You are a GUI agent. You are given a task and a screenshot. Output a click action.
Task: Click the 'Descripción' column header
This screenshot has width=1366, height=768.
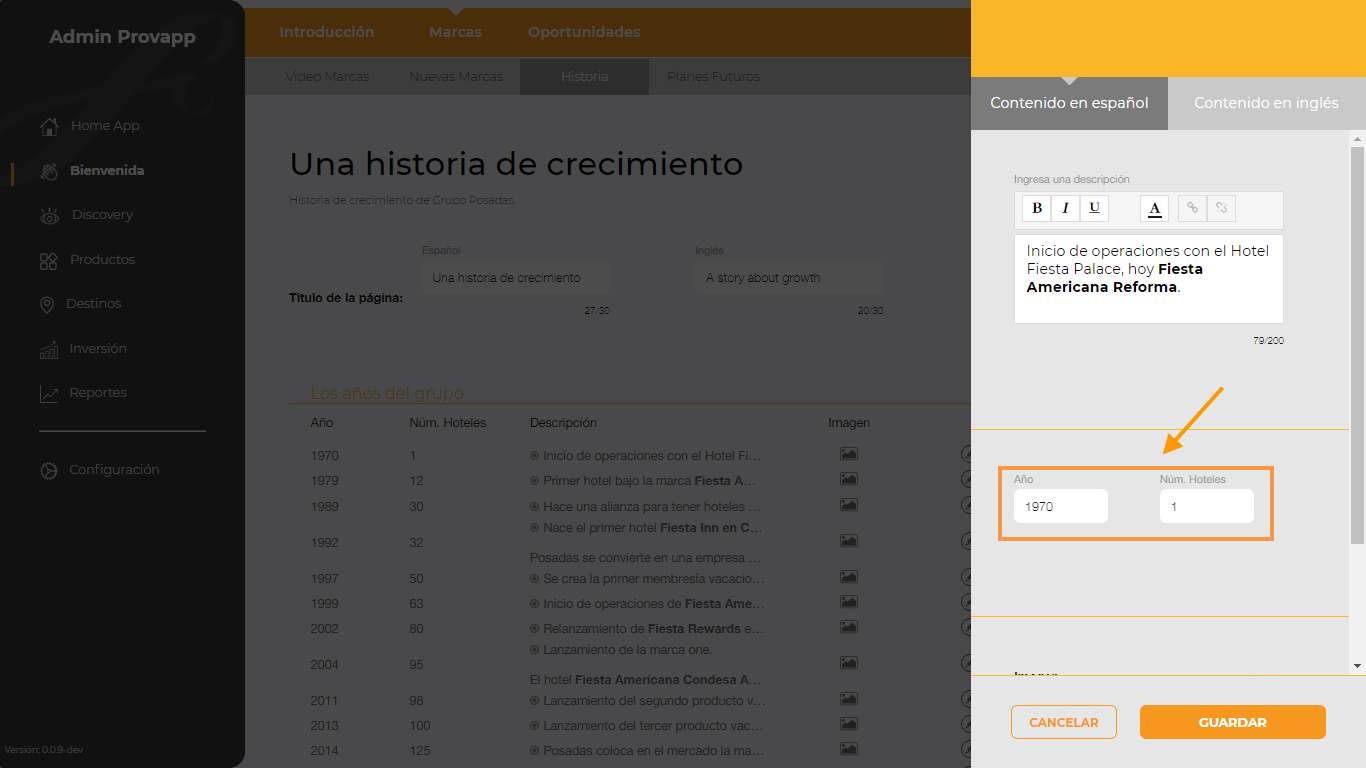(x=563, y=423)
